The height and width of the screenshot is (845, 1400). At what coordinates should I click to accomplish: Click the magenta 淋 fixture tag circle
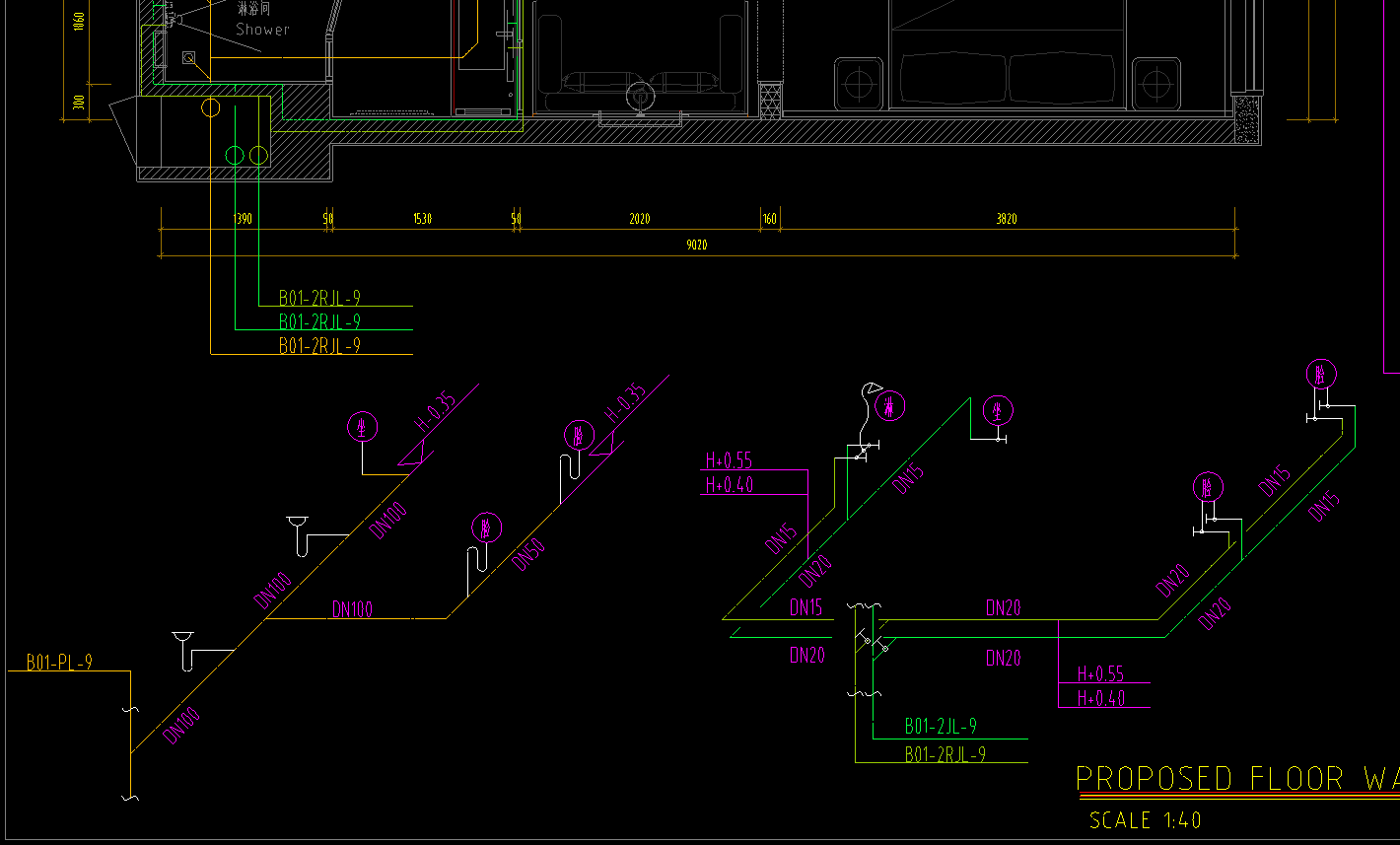click(890, 406)
